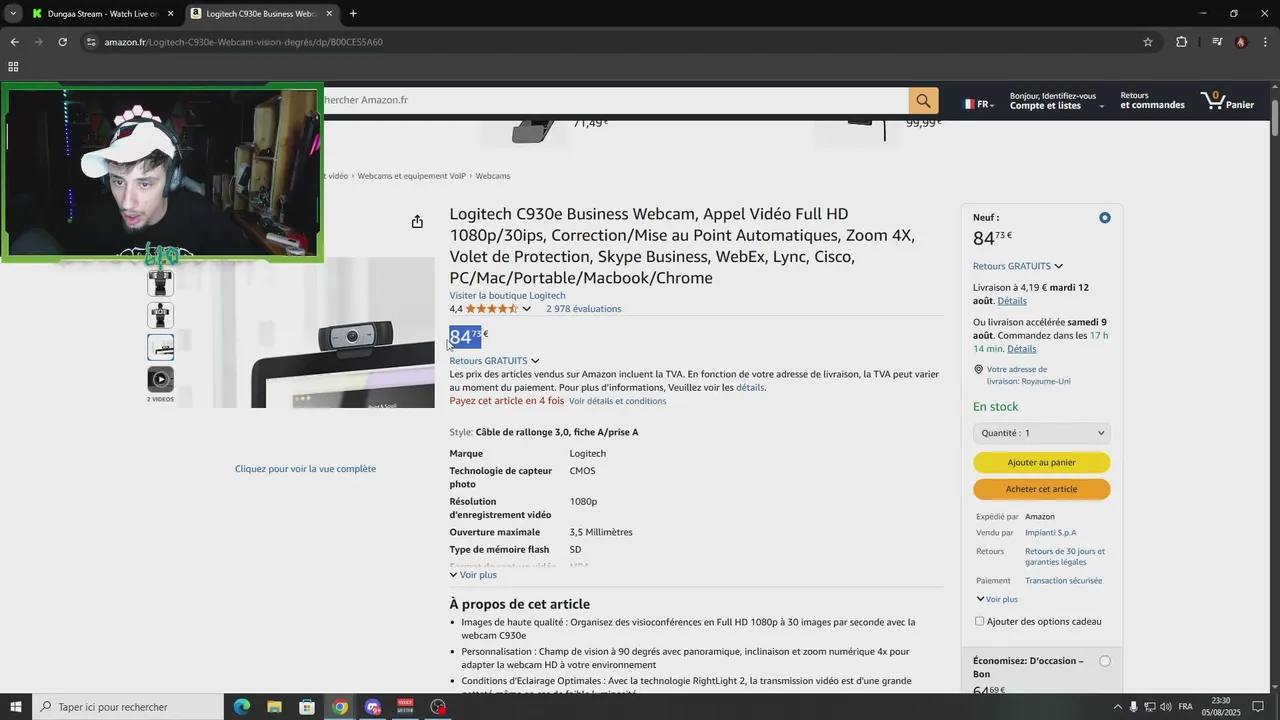
Task: Open a new browser tab
Action: click(353, 14)
